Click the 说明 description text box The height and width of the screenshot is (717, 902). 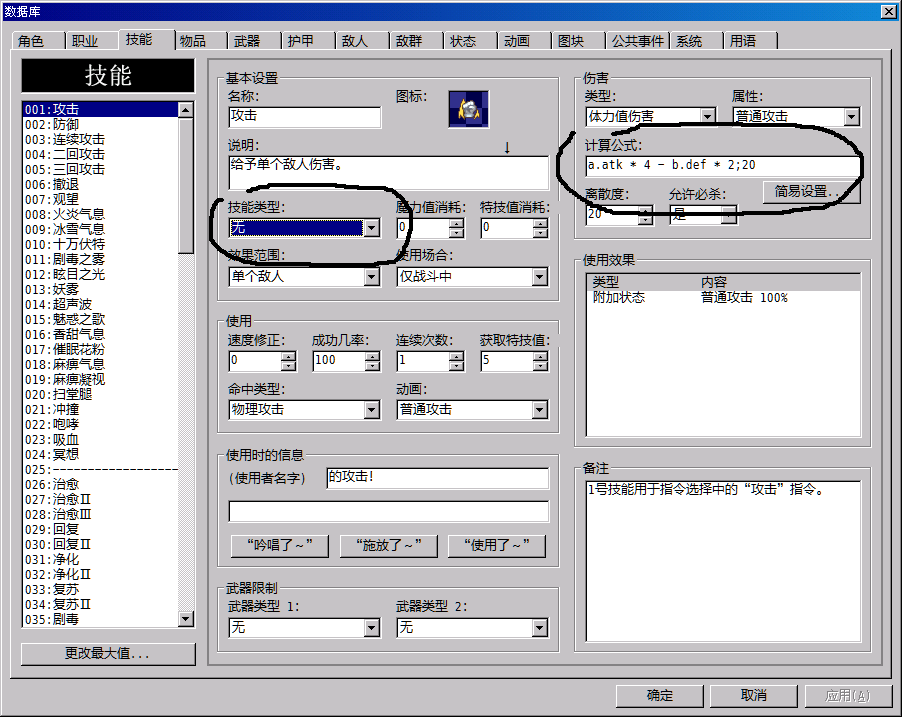pos(389,172)
